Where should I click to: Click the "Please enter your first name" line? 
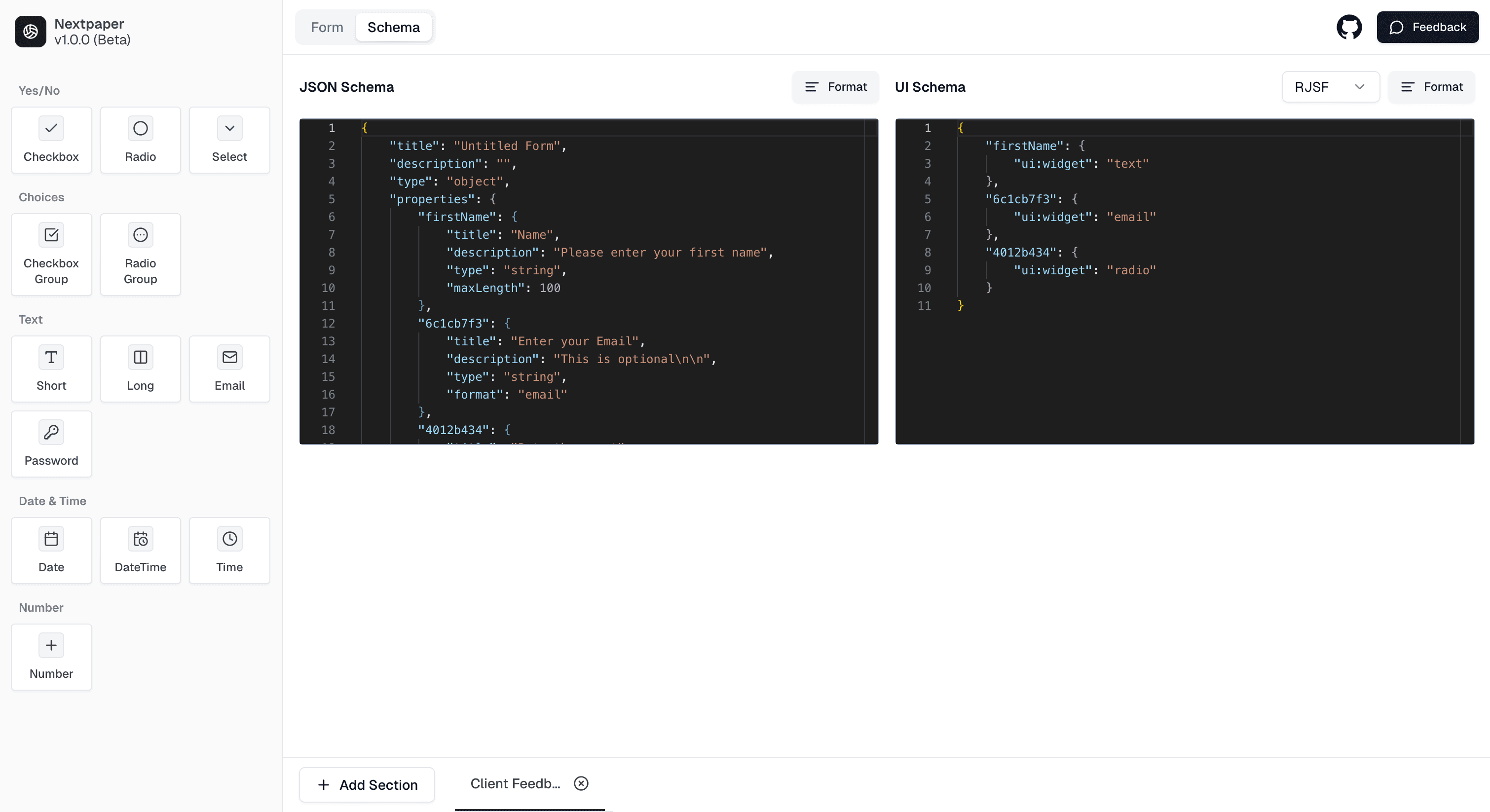click(x=610, y=252)
